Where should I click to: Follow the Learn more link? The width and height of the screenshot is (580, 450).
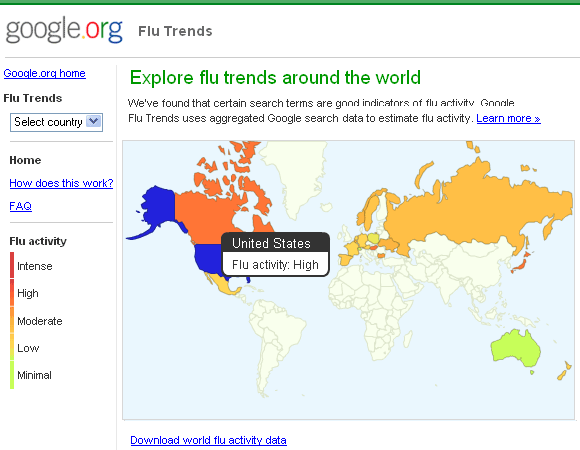(508, 118)
